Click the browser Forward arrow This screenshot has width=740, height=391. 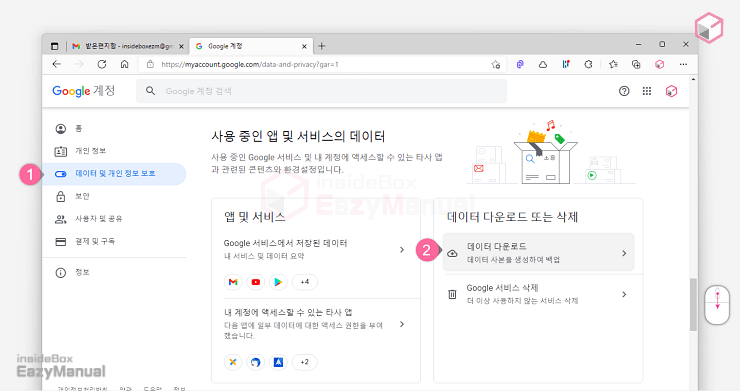pos(79,64)
